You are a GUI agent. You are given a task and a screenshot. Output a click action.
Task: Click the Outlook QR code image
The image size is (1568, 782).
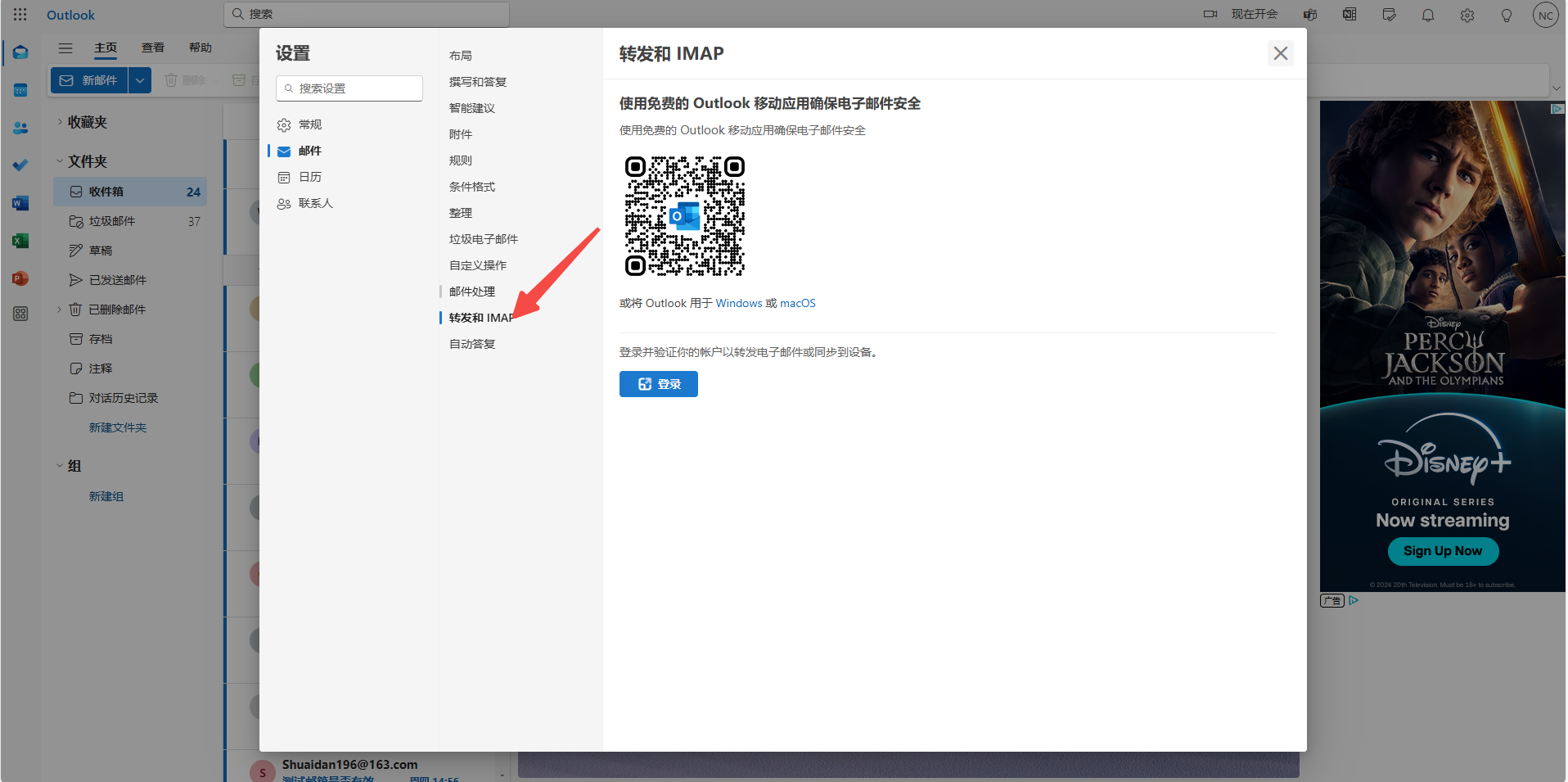(685, 216)
